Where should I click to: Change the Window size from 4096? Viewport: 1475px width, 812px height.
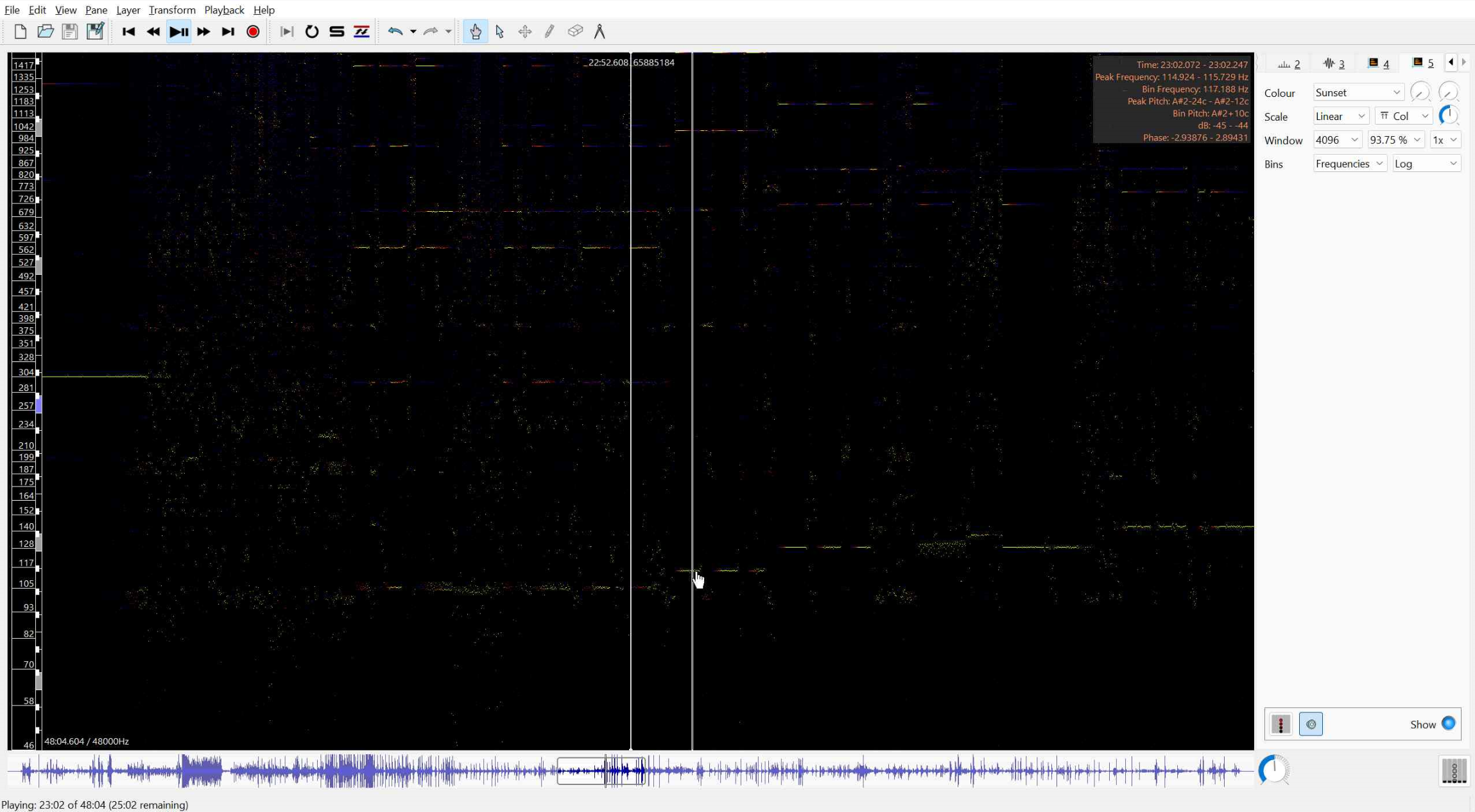[1337, 139]
